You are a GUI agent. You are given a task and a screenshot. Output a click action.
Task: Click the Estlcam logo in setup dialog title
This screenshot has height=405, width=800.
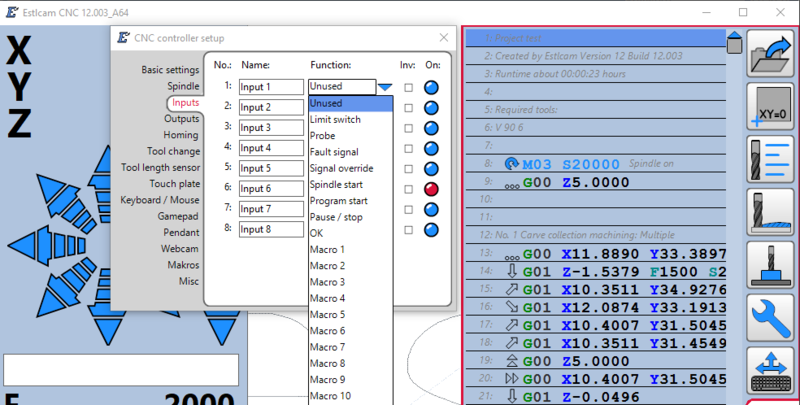point(123,38)
